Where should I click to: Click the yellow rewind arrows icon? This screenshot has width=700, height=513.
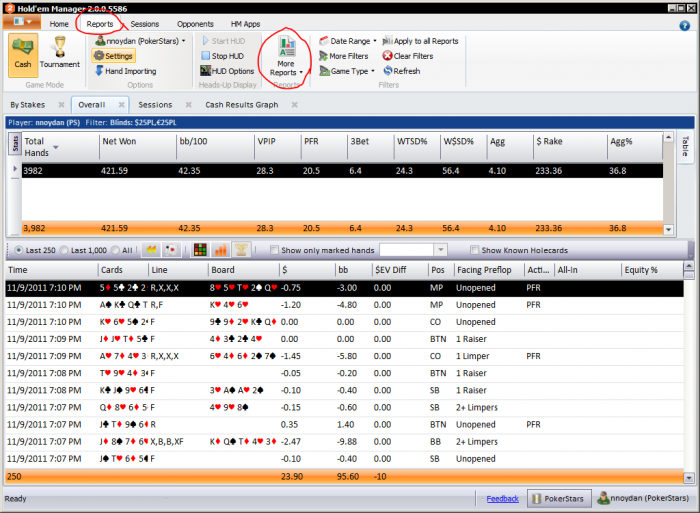click(151, 250)
